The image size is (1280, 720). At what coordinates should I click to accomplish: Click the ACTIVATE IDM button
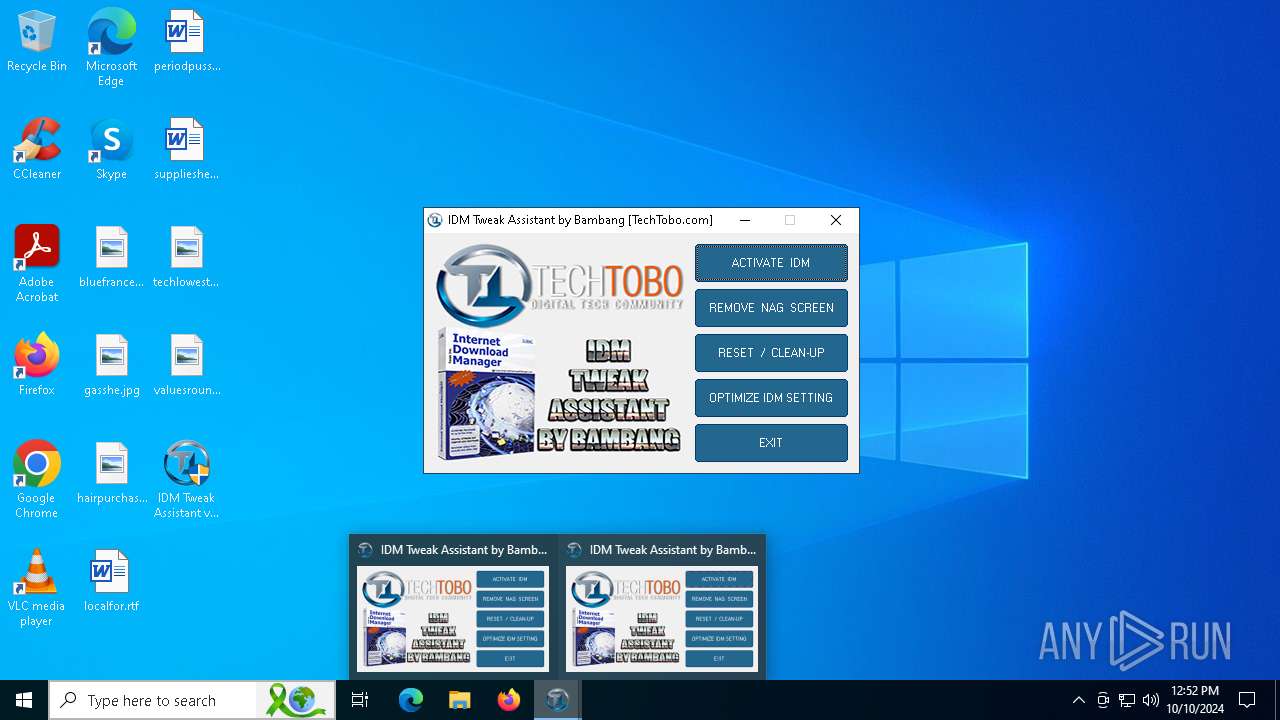point(771,263)
